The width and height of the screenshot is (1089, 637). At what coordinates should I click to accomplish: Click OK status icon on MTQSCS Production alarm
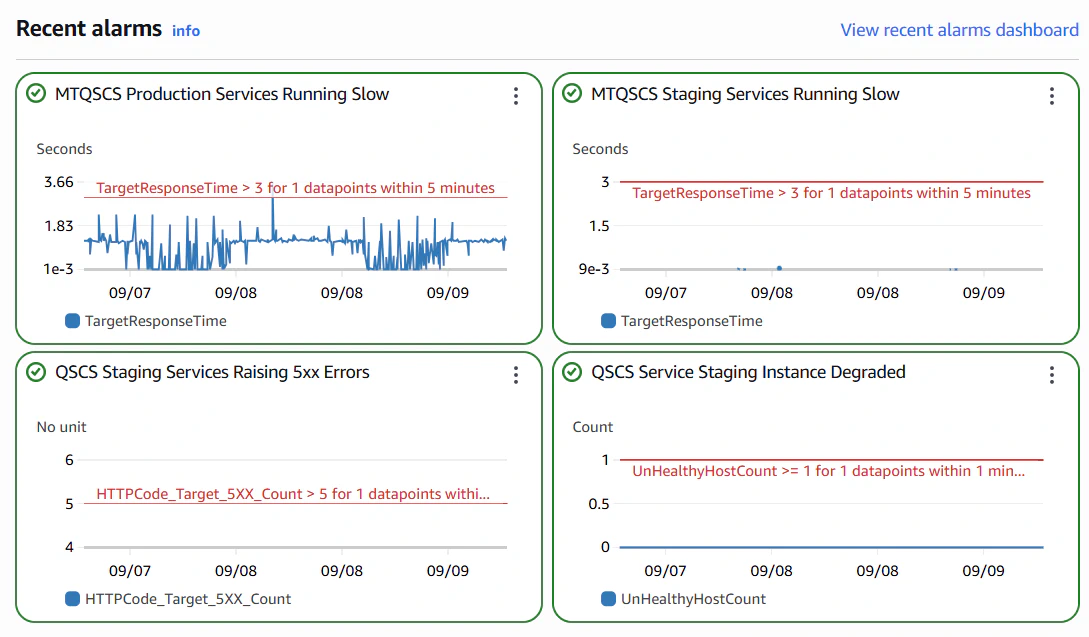click(x=36, y=94)
